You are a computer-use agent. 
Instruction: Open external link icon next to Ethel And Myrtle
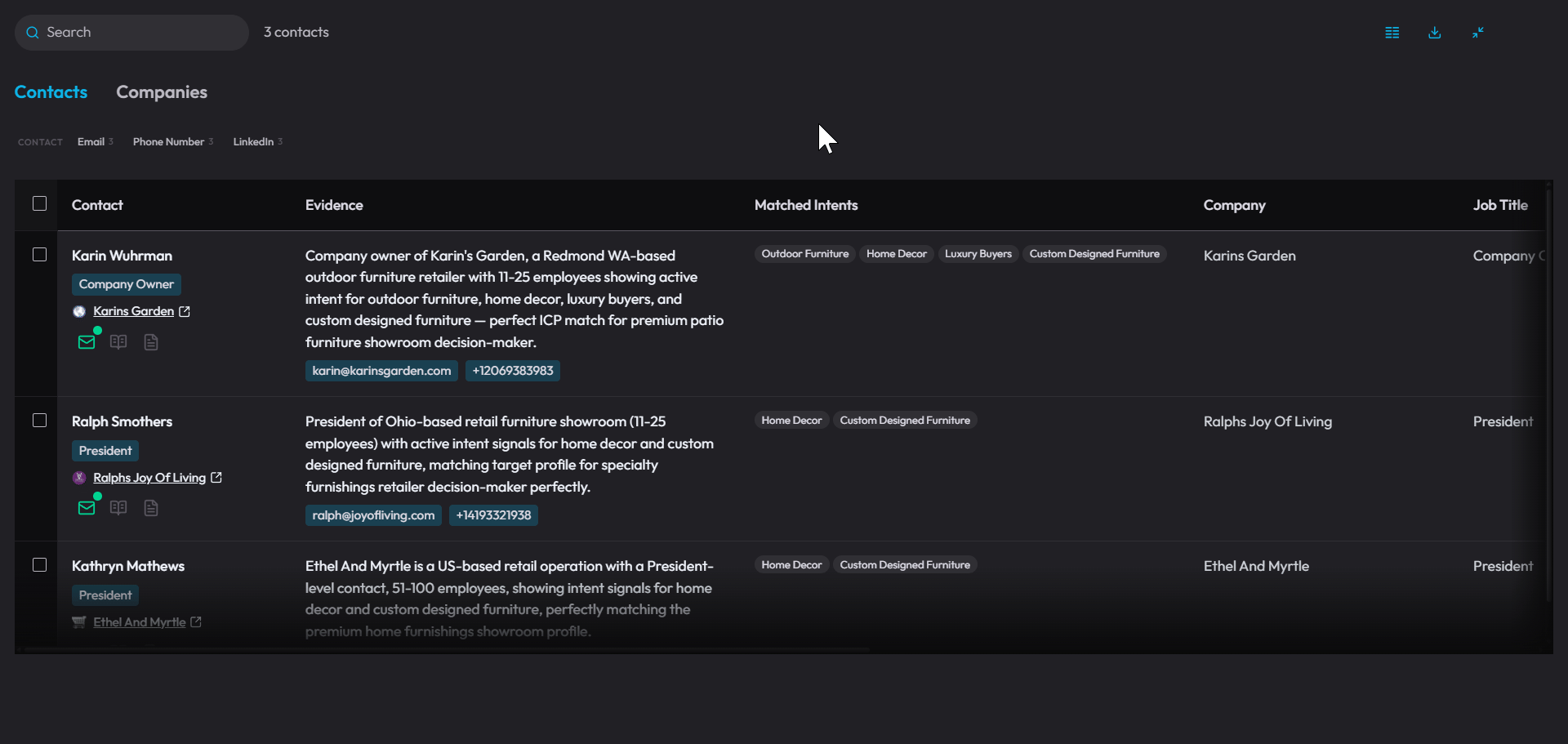pyautogui.click(x=196, y=621)
